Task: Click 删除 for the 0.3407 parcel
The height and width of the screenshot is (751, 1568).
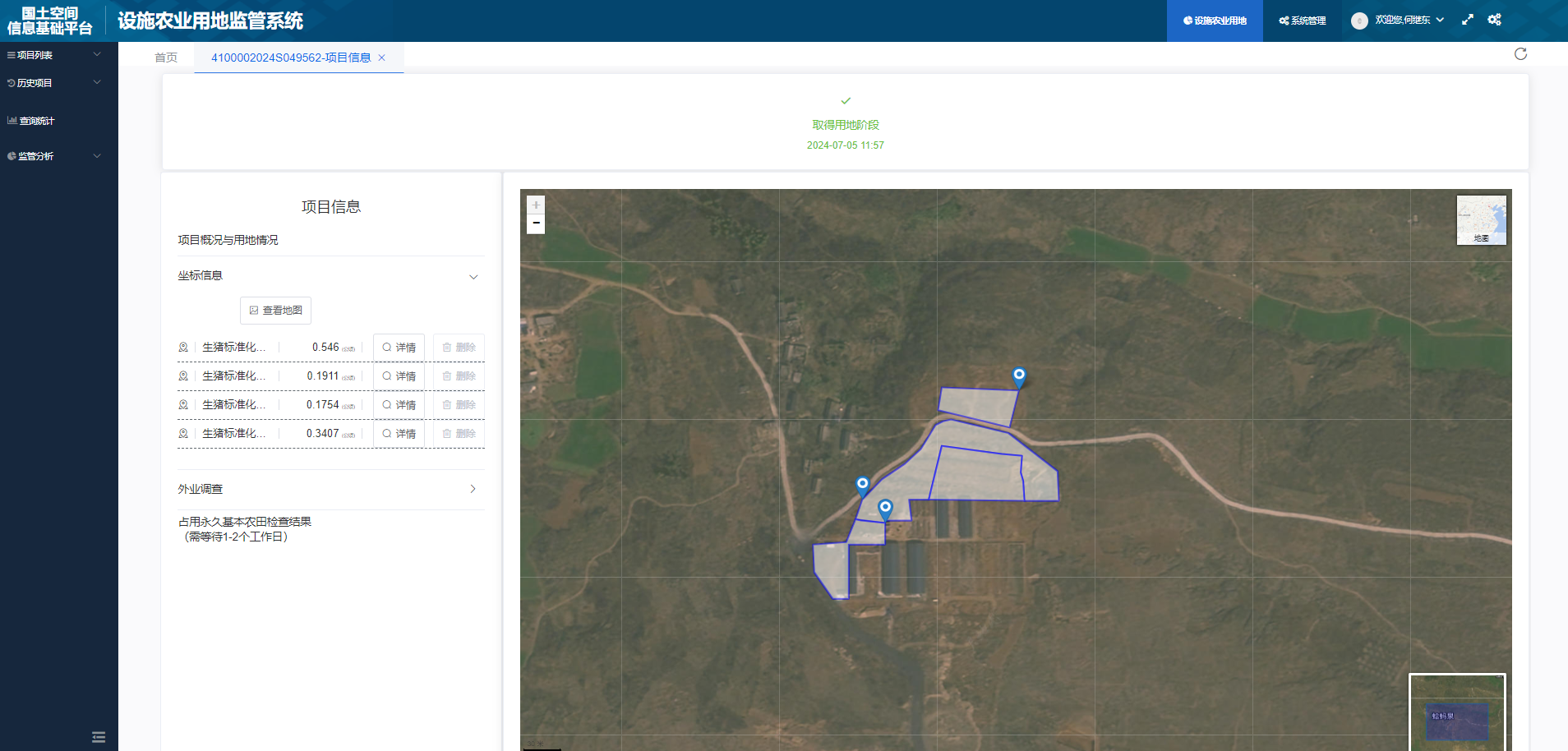Action: pos(459,434)
